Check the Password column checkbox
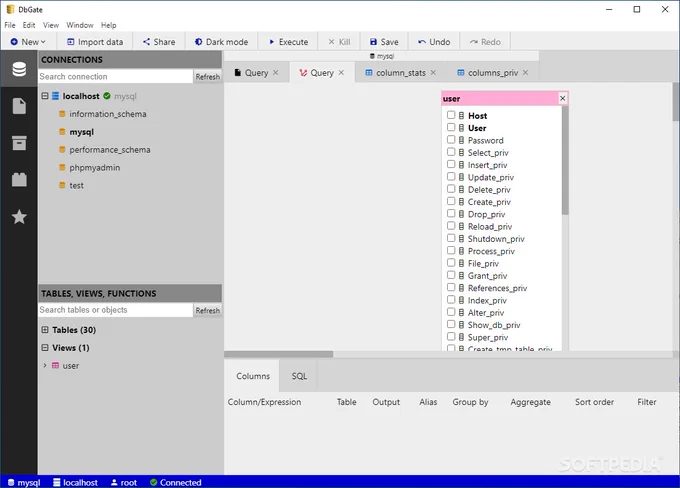This screenshot has height=488, width=680. [451, 140]
